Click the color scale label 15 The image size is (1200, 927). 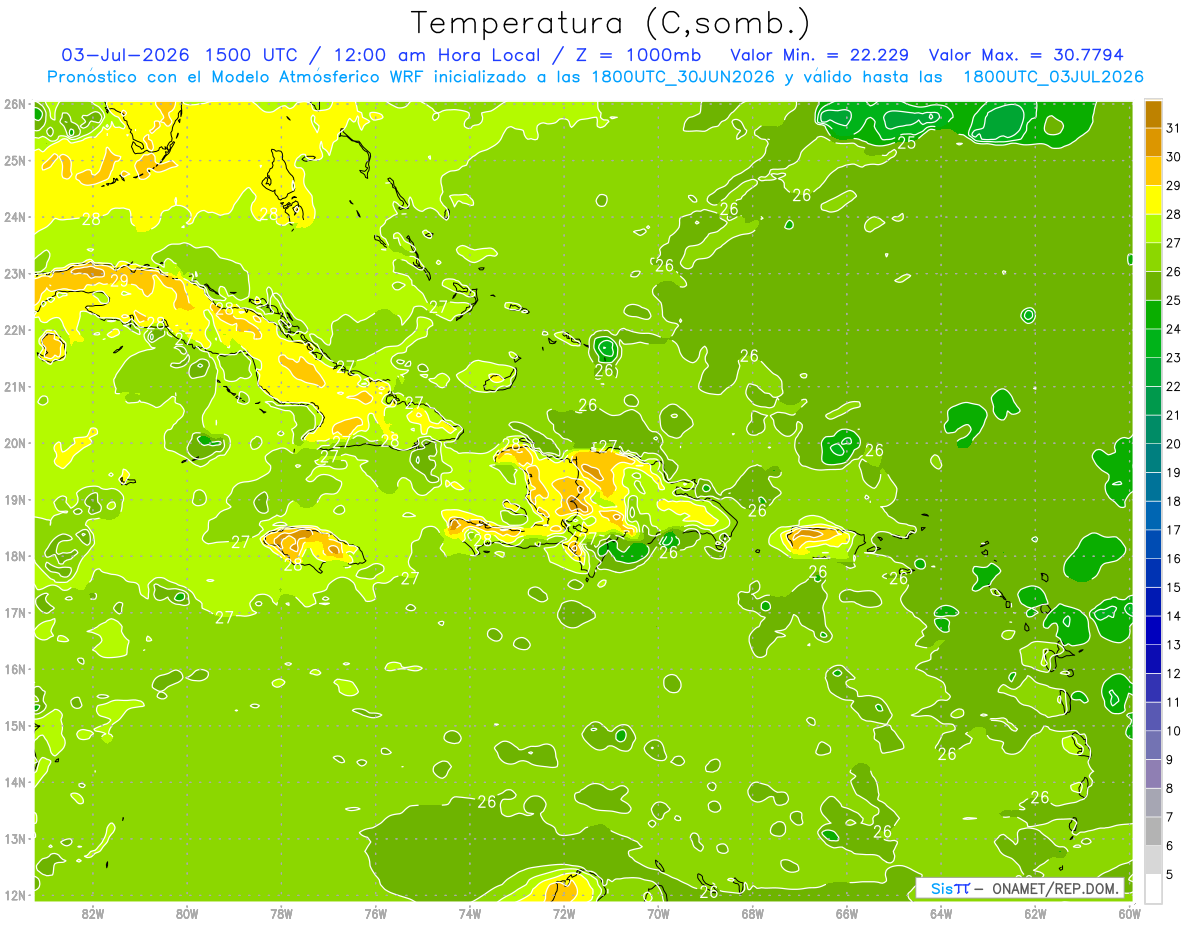point(1174,587)
